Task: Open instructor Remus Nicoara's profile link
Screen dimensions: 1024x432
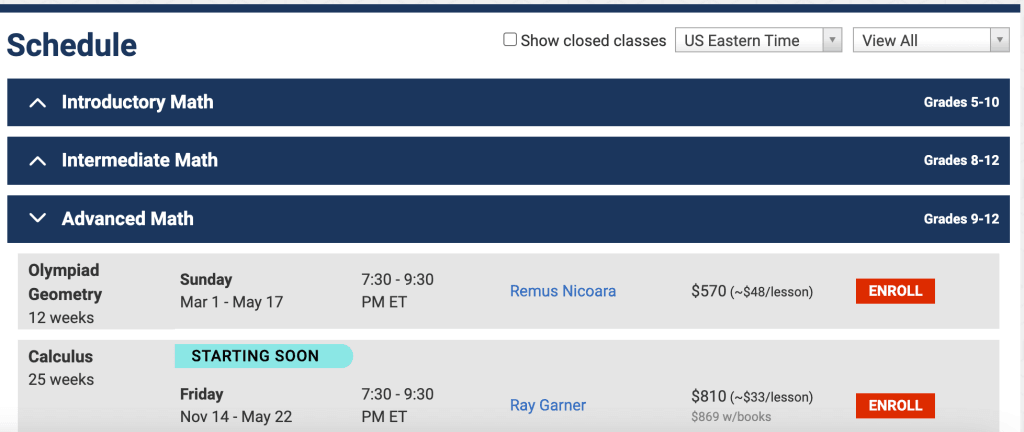Action: [563, 291]
